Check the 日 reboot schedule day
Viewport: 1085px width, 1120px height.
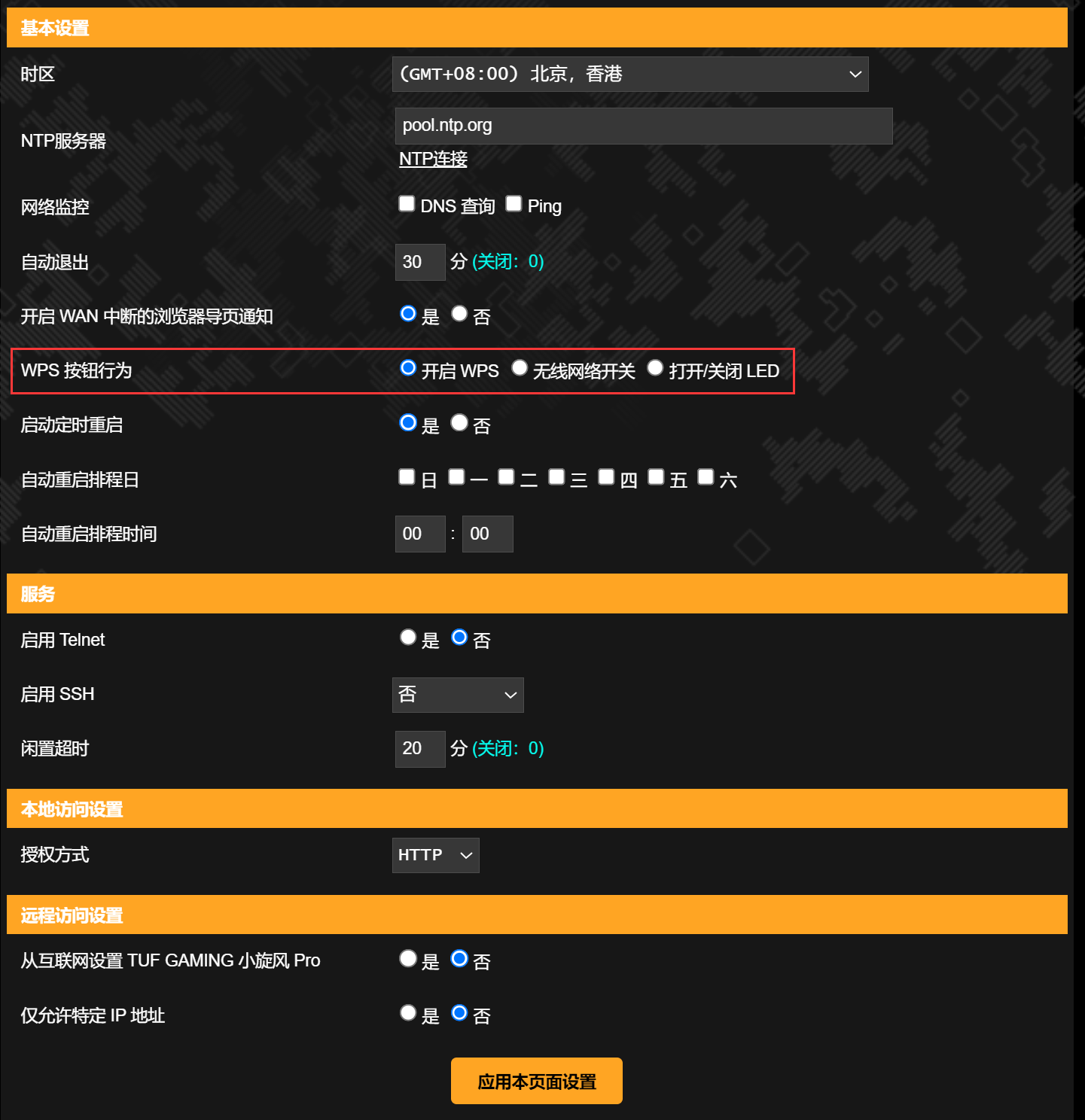click(407, 477)
